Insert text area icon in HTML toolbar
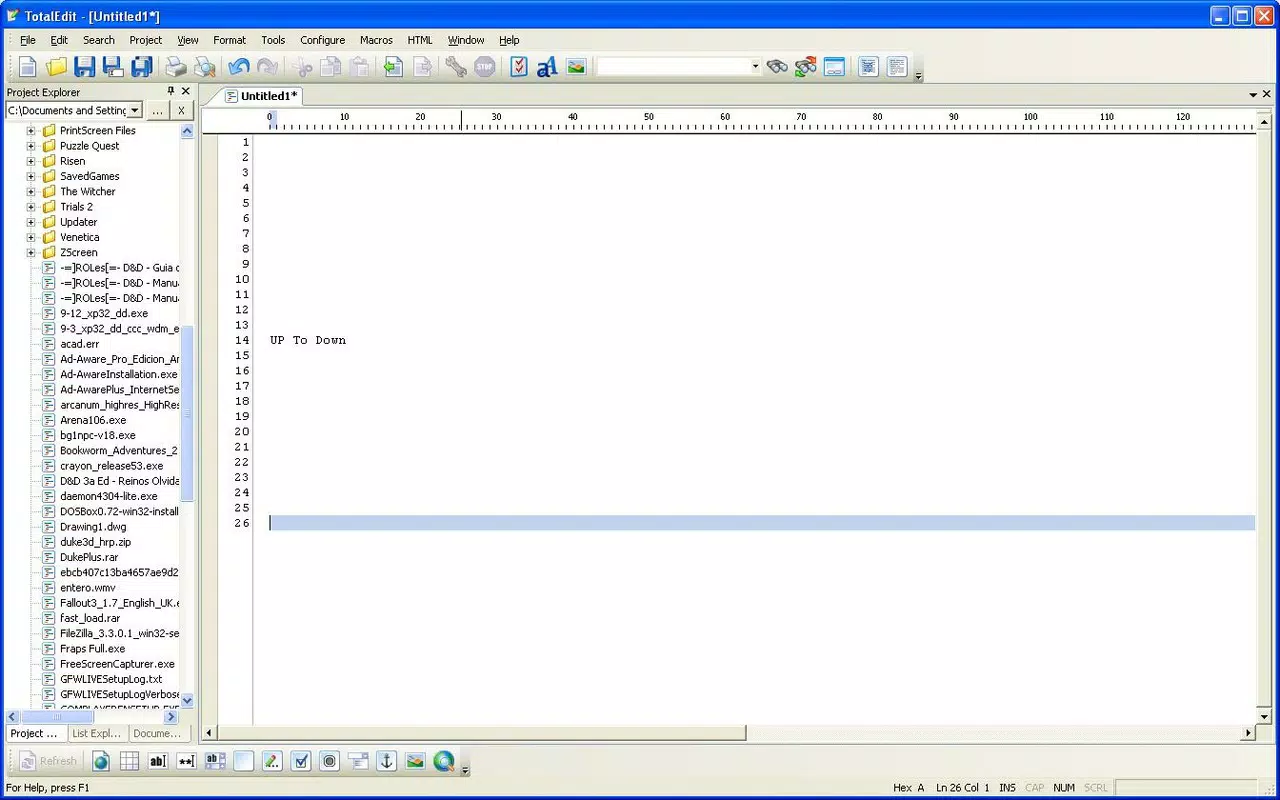1280x800 pixels. (215, 761)
